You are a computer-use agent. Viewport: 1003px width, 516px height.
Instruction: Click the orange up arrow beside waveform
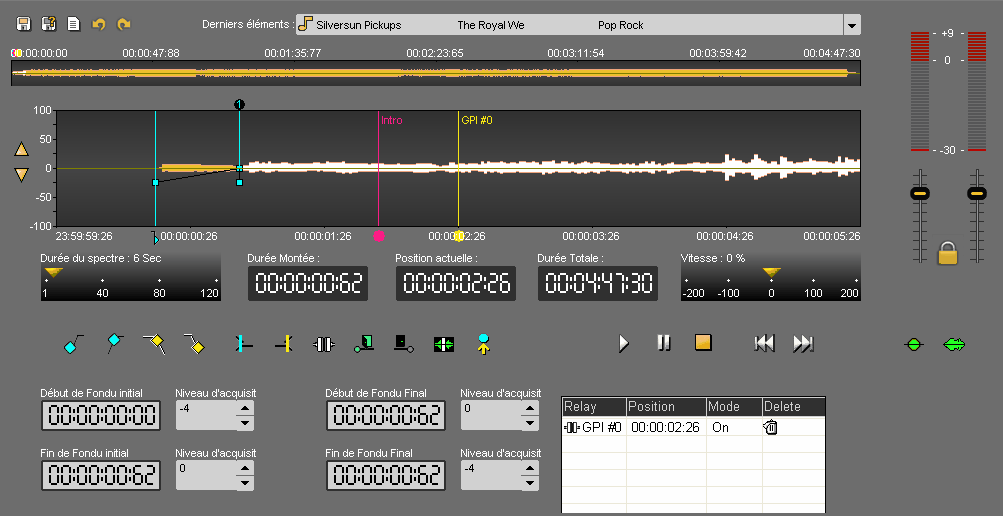coord(21,150)
